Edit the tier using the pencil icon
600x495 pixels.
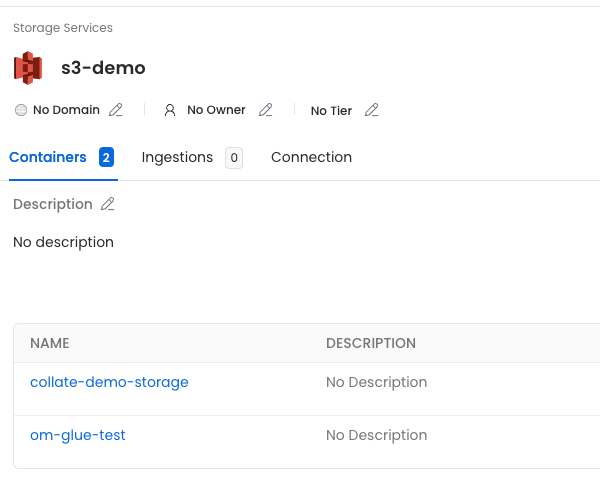pos(372,110)
